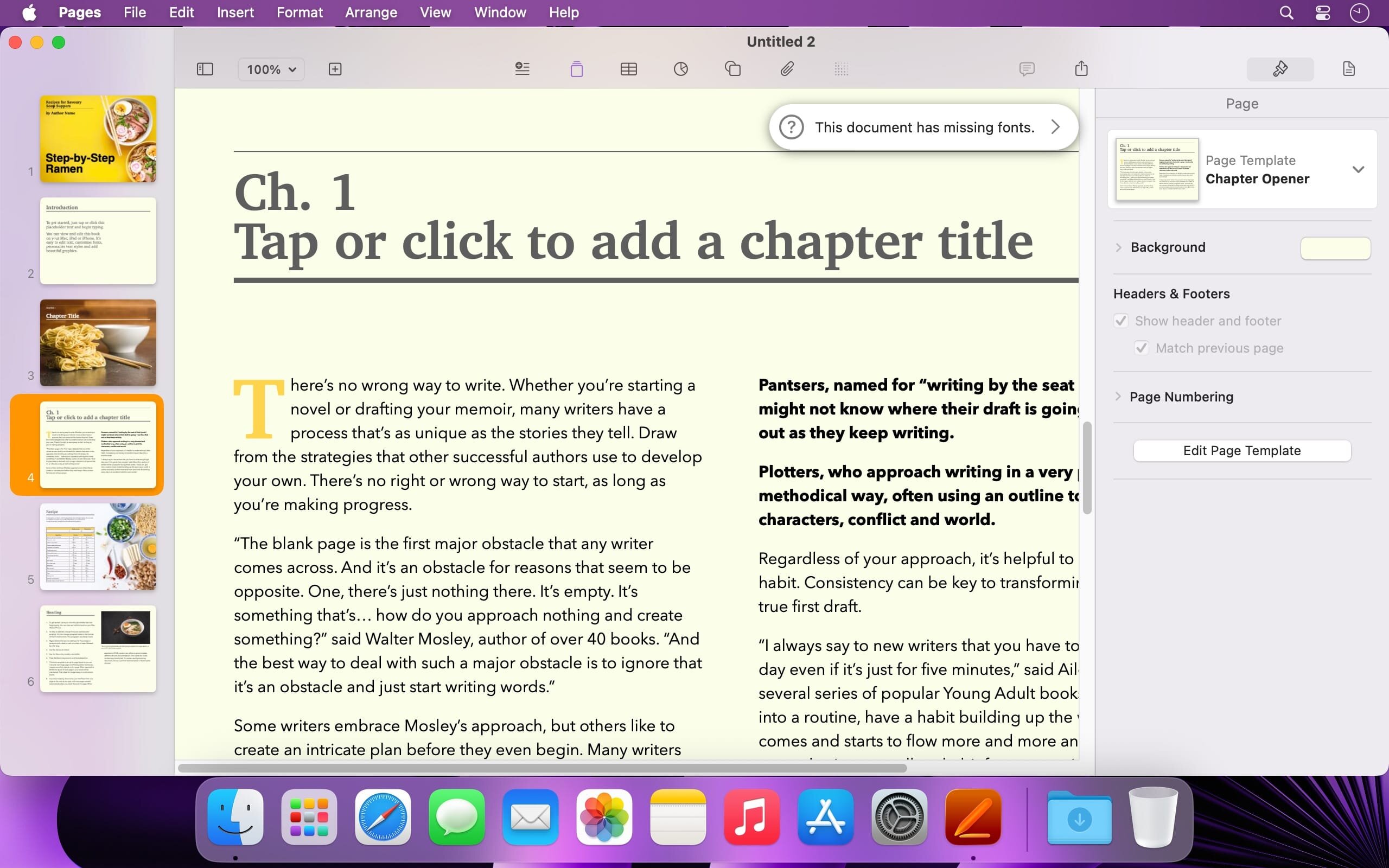
Task: Open the 100% zoom dropdown
Action: click(x=271, y=69)
